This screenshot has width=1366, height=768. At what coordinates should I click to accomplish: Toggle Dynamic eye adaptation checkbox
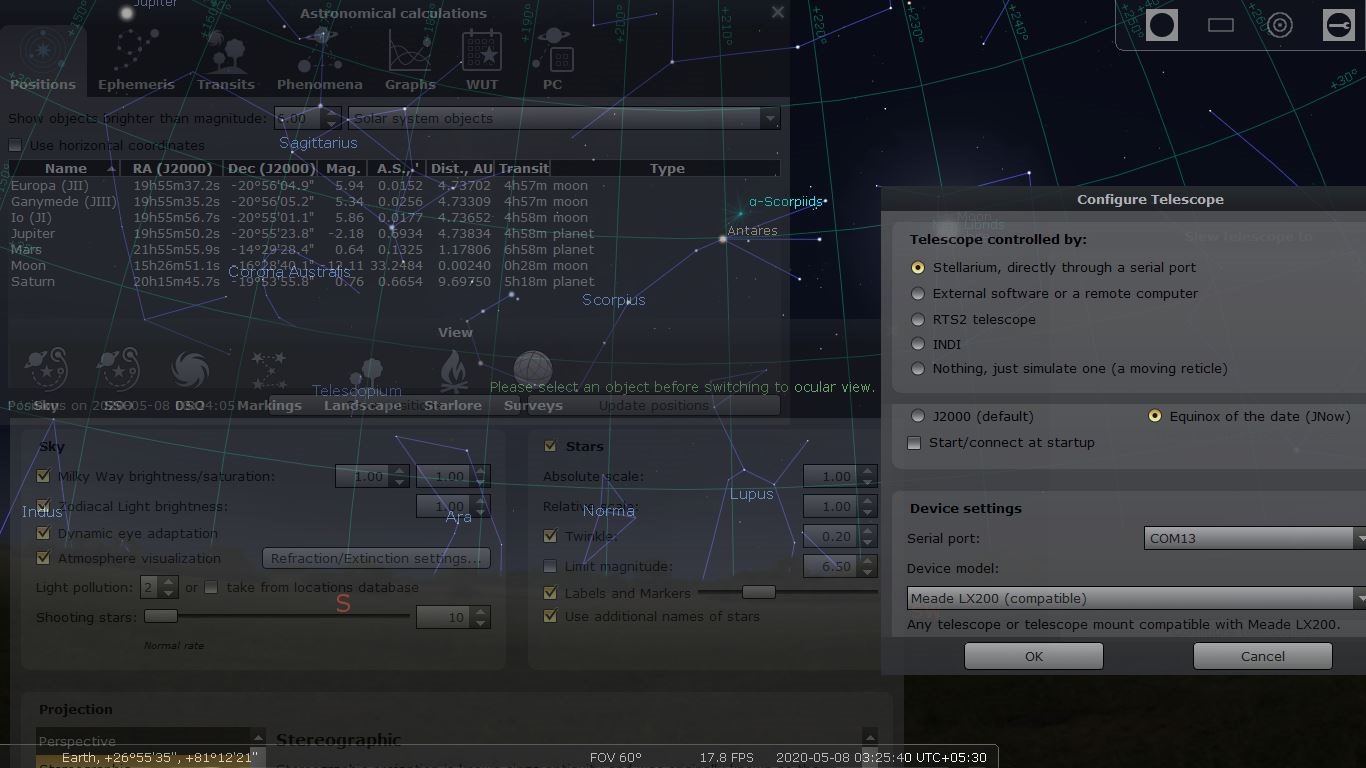[43, 533]
